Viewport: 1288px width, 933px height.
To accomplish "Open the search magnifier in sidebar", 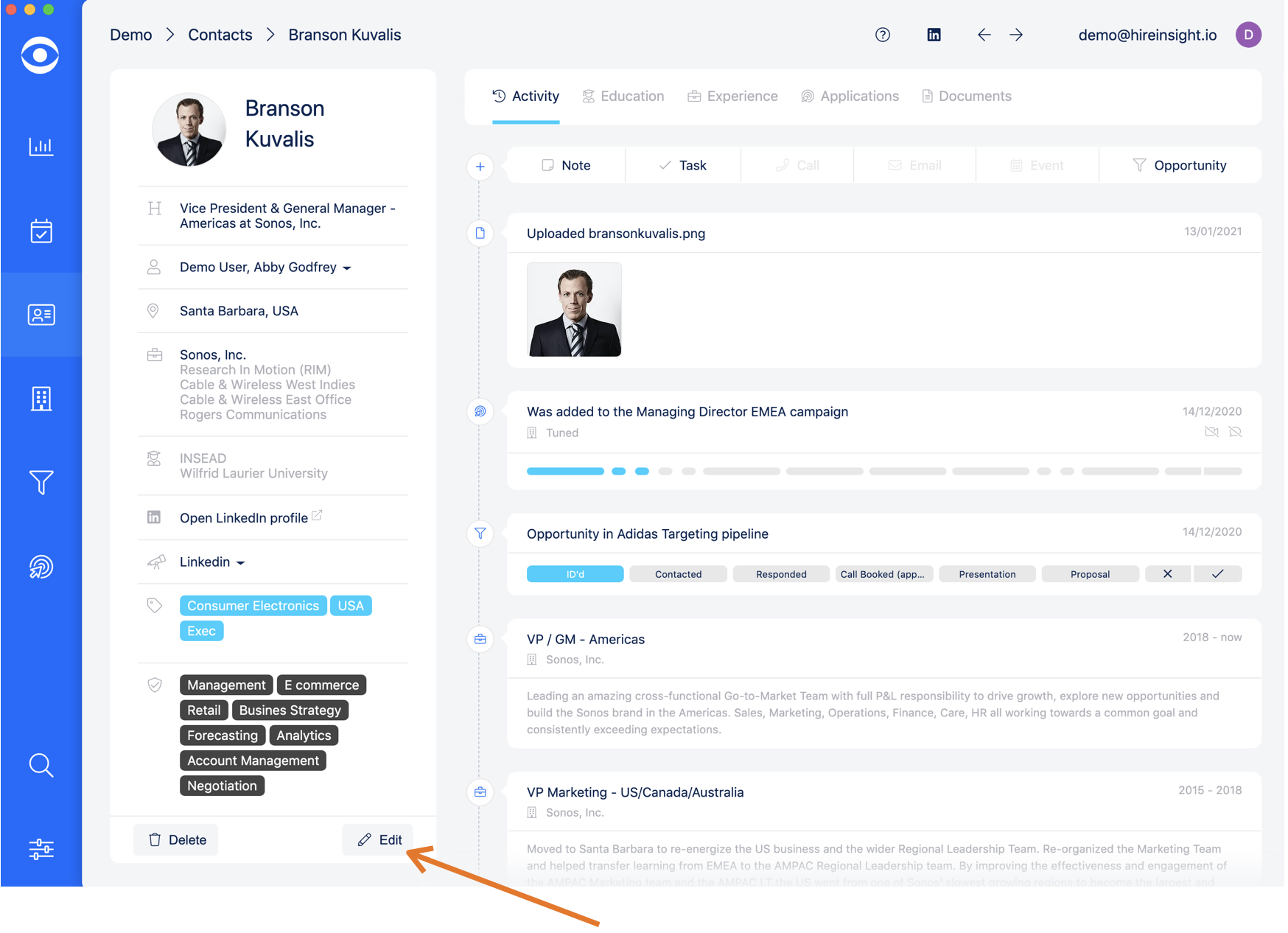I will (x=41, y=766).
